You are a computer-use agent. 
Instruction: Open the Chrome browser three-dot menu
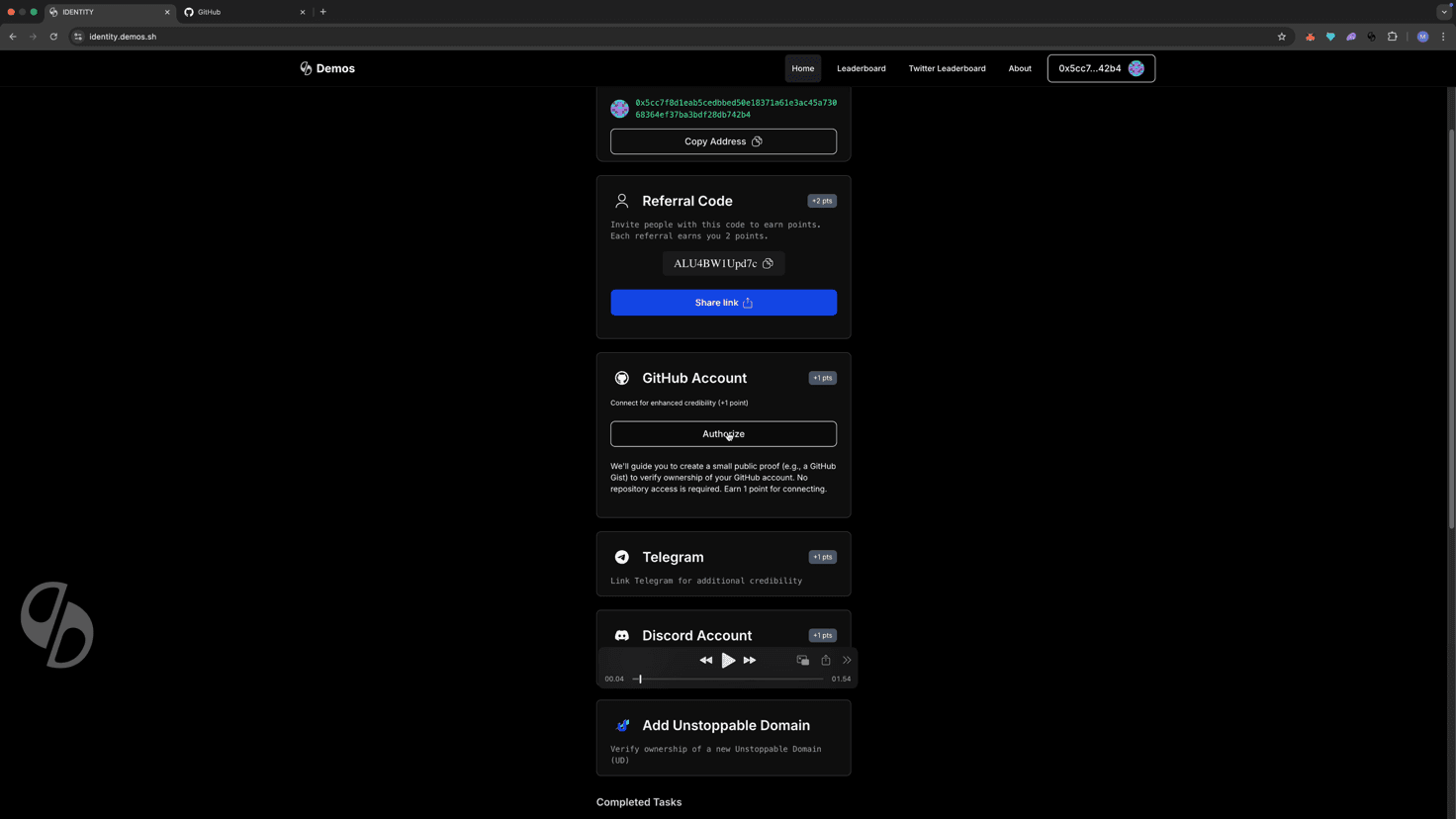click(x=1443, y=36)
